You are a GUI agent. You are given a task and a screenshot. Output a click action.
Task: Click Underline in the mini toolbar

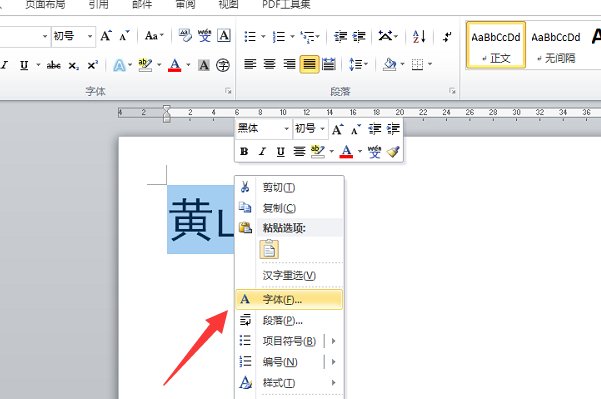(x=281, y=152)
